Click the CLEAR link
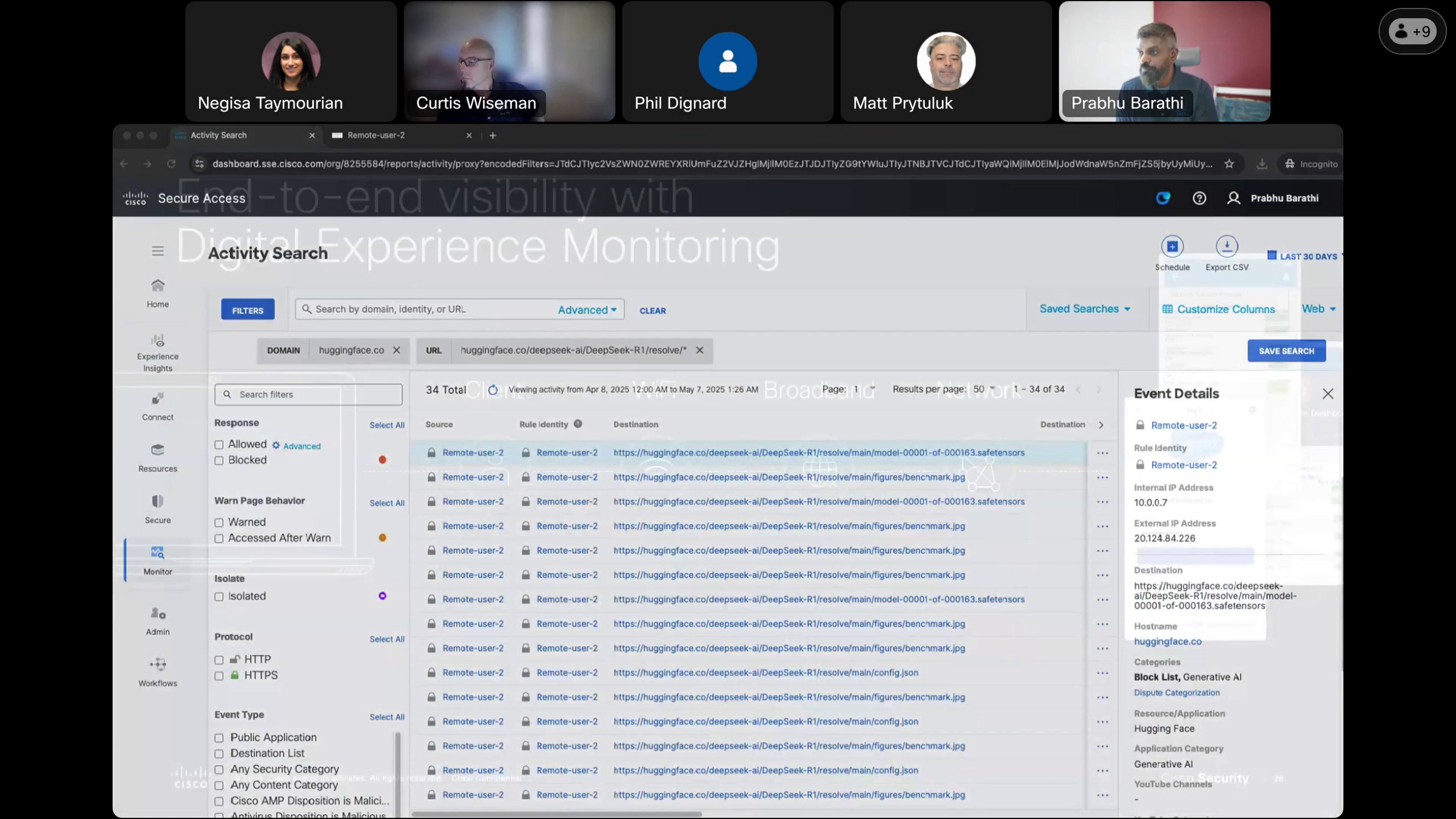 (x=652, y=311)
